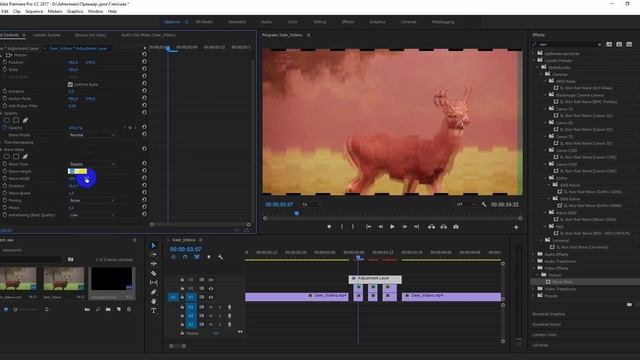
Task: Toggle animation stopwatch for Rotation
Action: pos(4,91)
